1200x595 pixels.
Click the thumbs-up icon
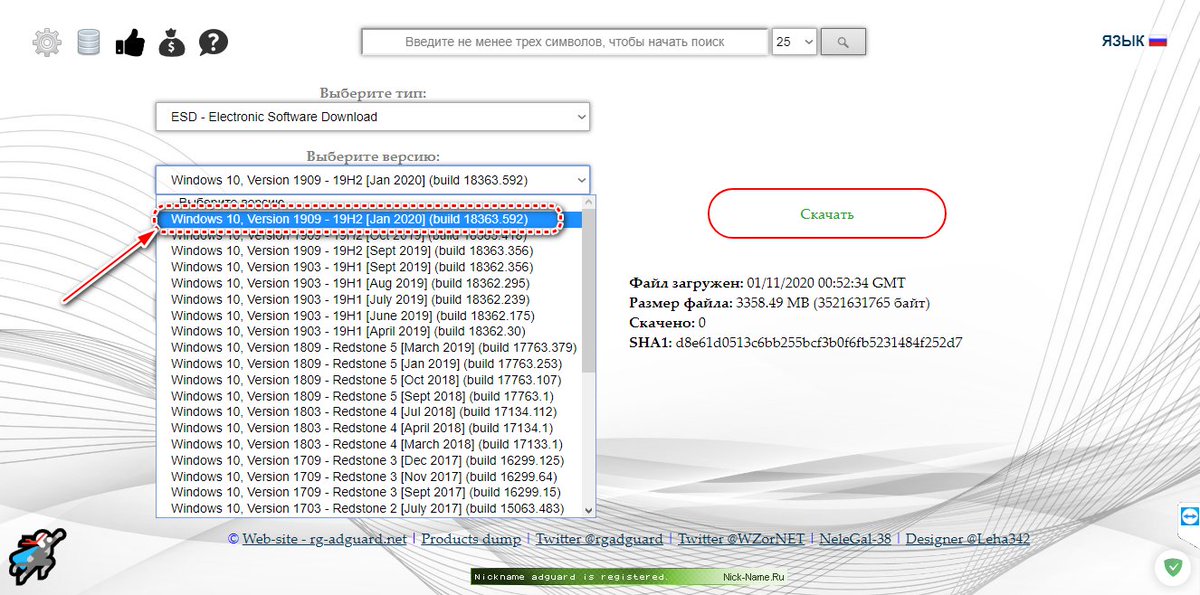click(130, 42)
